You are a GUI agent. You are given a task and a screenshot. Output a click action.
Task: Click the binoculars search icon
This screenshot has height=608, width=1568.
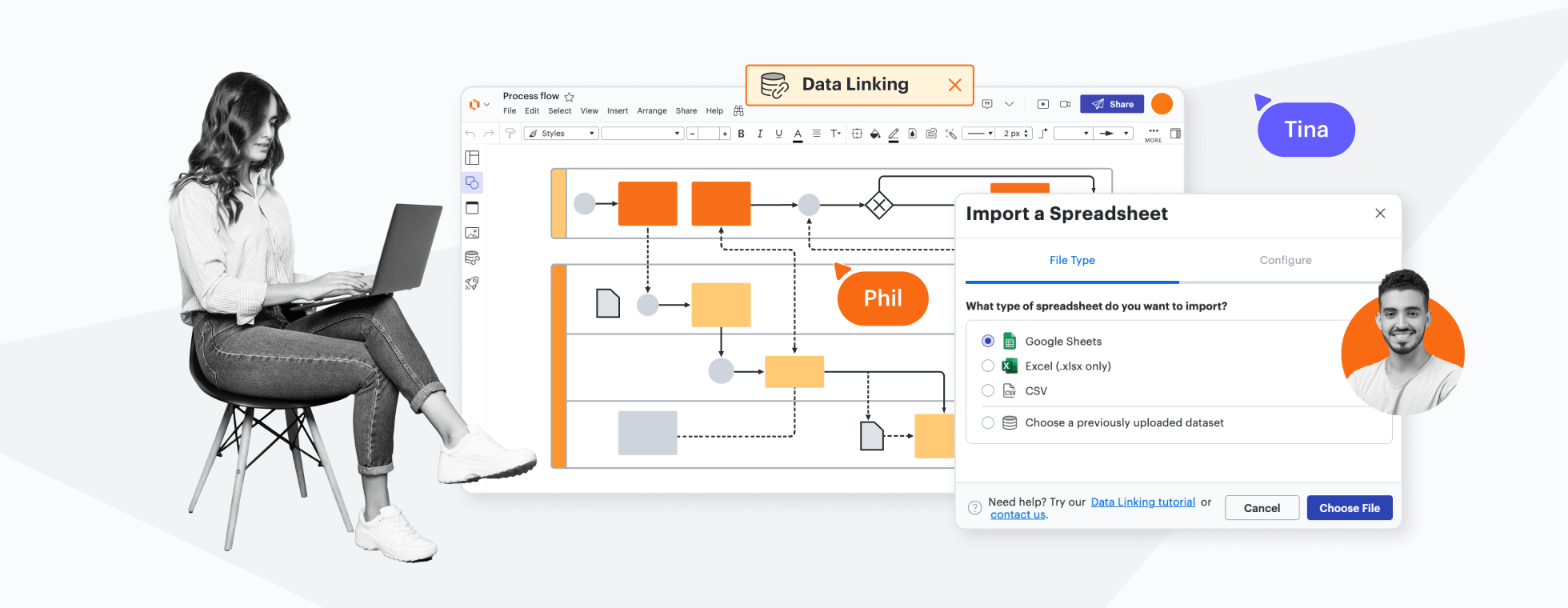click(738, 111)
